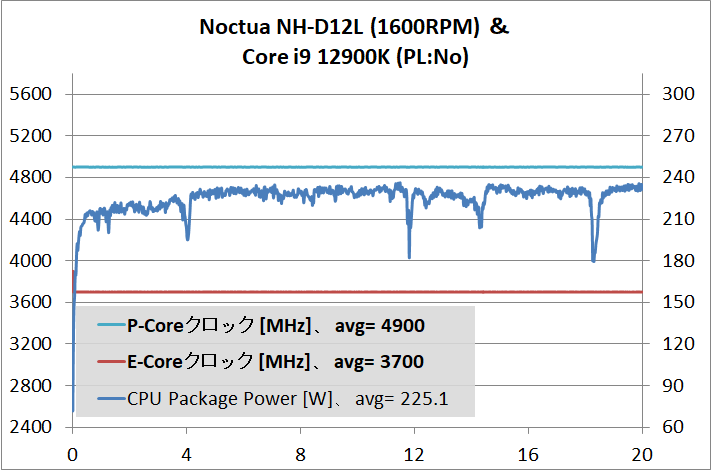The height and width of the screenshot is (470, 711).
Task: Select left axis label 2400
Action: click(x=31, y=427)
